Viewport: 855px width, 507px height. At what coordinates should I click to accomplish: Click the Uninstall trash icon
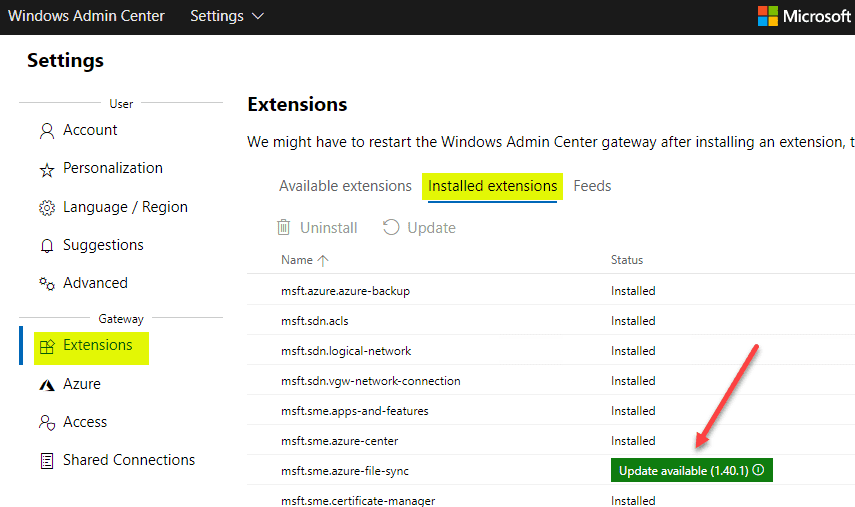285,228
